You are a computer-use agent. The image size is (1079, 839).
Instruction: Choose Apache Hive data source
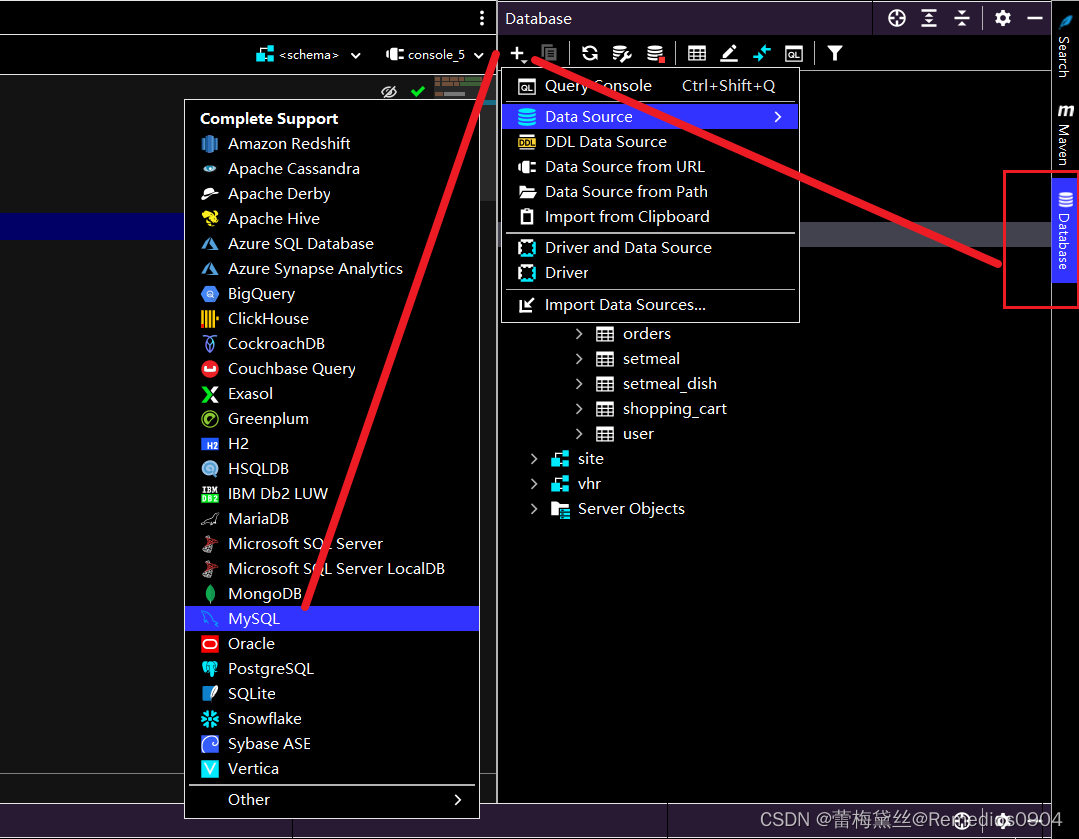pyautogui.click(x=332, y=219)
